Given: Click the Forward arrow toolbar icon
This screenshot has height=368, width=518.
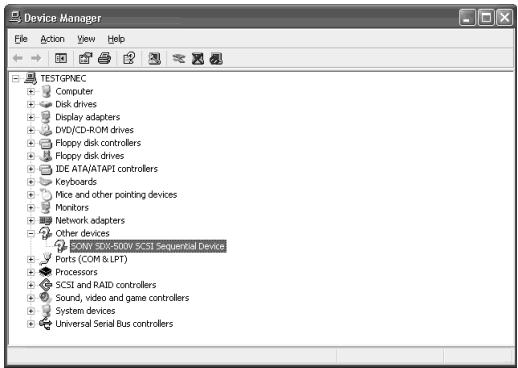Looking at the screenshot, I should click(x=36, y=59).
